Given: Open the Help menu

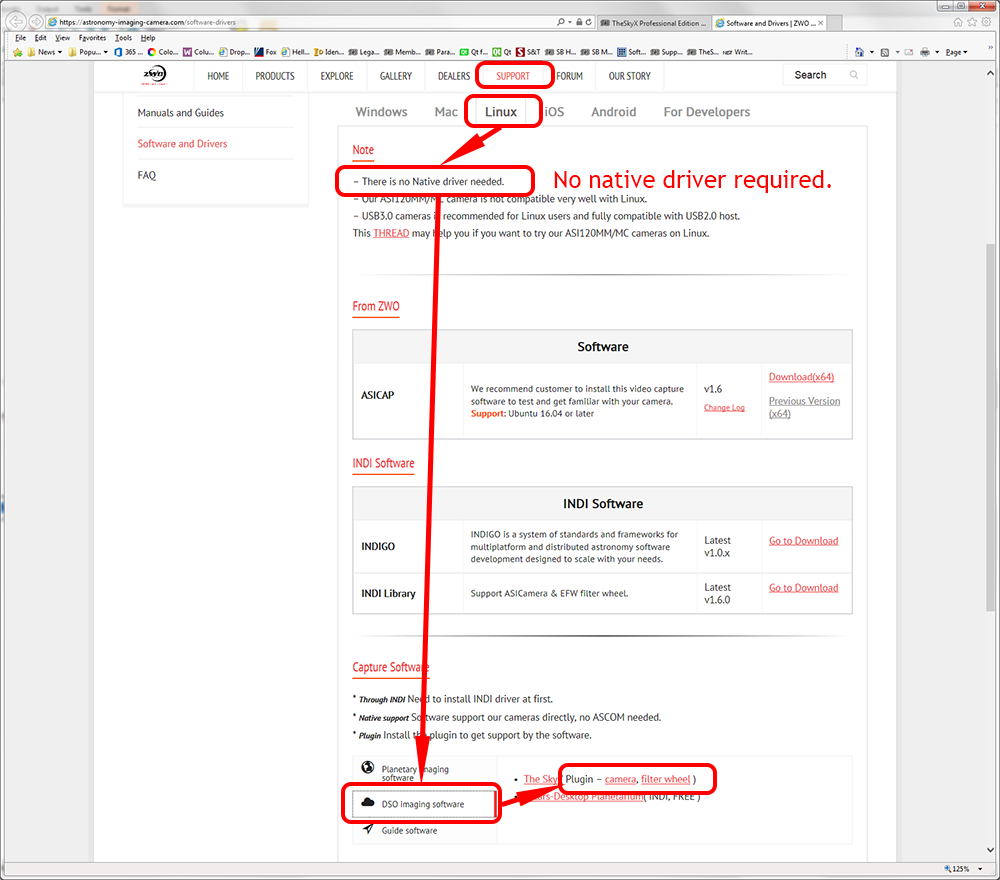Looking at the screenshot, I should click(x=148, y=38).
